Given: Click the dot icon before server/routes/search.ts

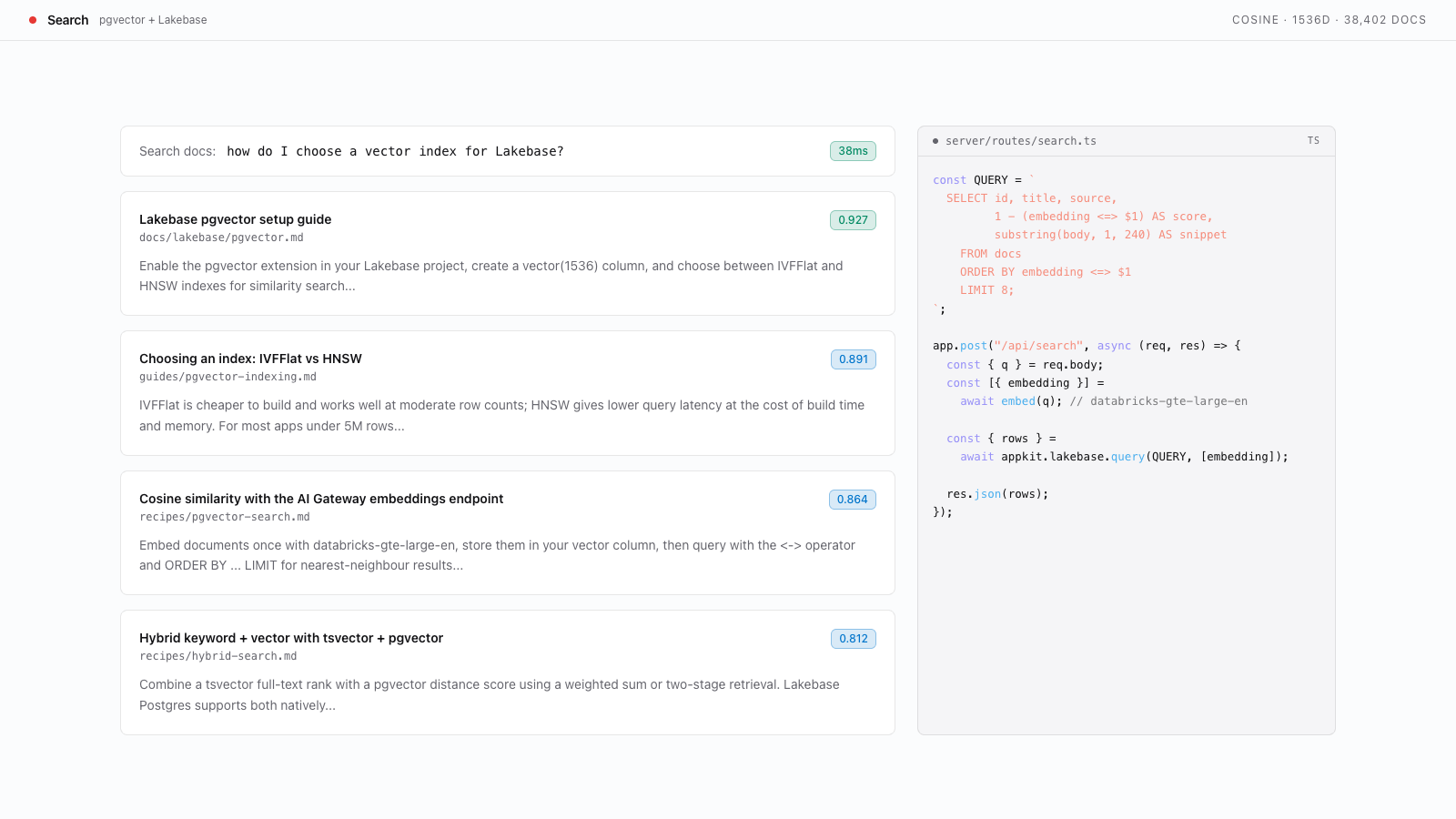Looking at the screenshot, I should click(935, 141).
